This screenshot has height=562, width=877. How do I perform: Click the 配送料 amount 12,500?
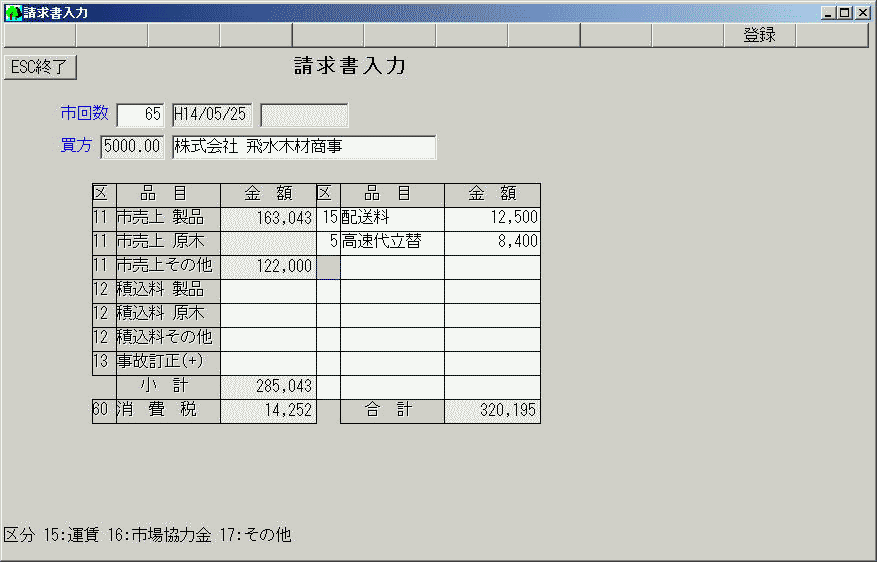pos(492,219)
